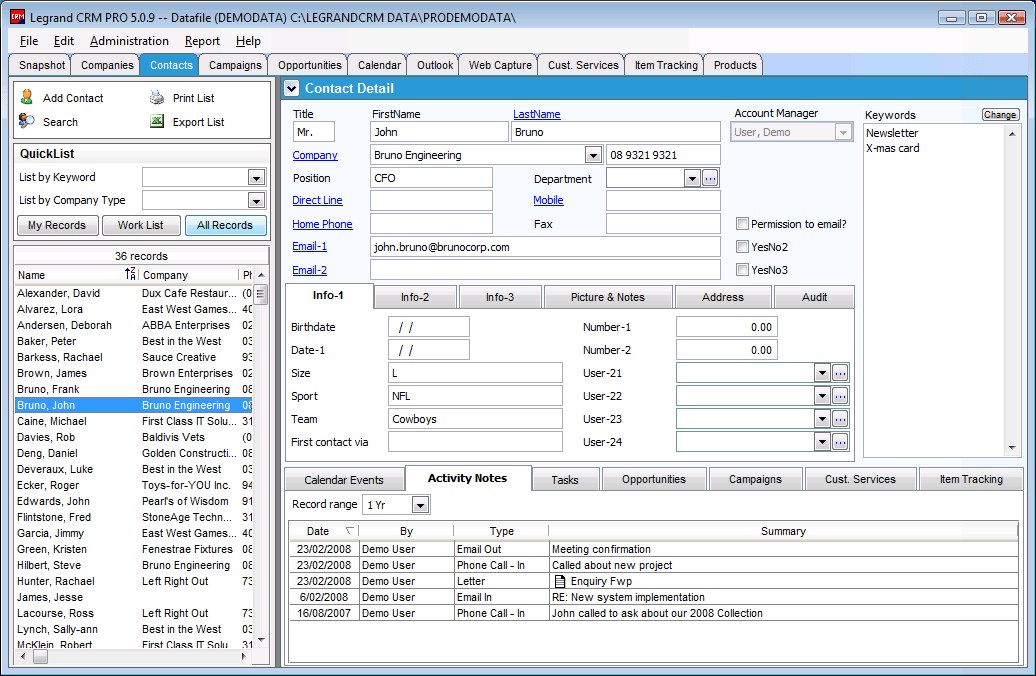Click the All Records button

pos(225,225)
